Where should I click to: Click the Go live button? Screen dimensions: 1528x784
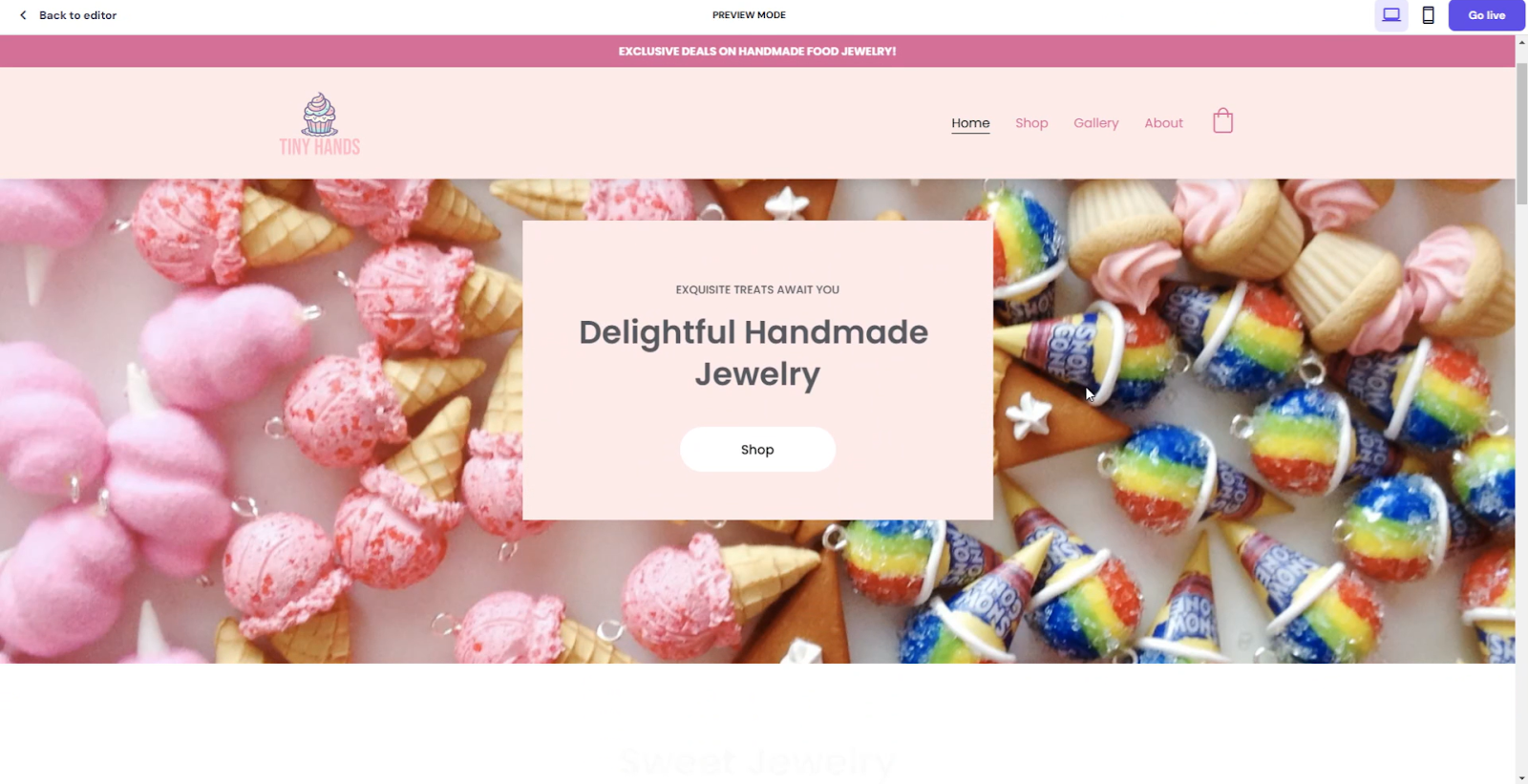[1486, 15]
